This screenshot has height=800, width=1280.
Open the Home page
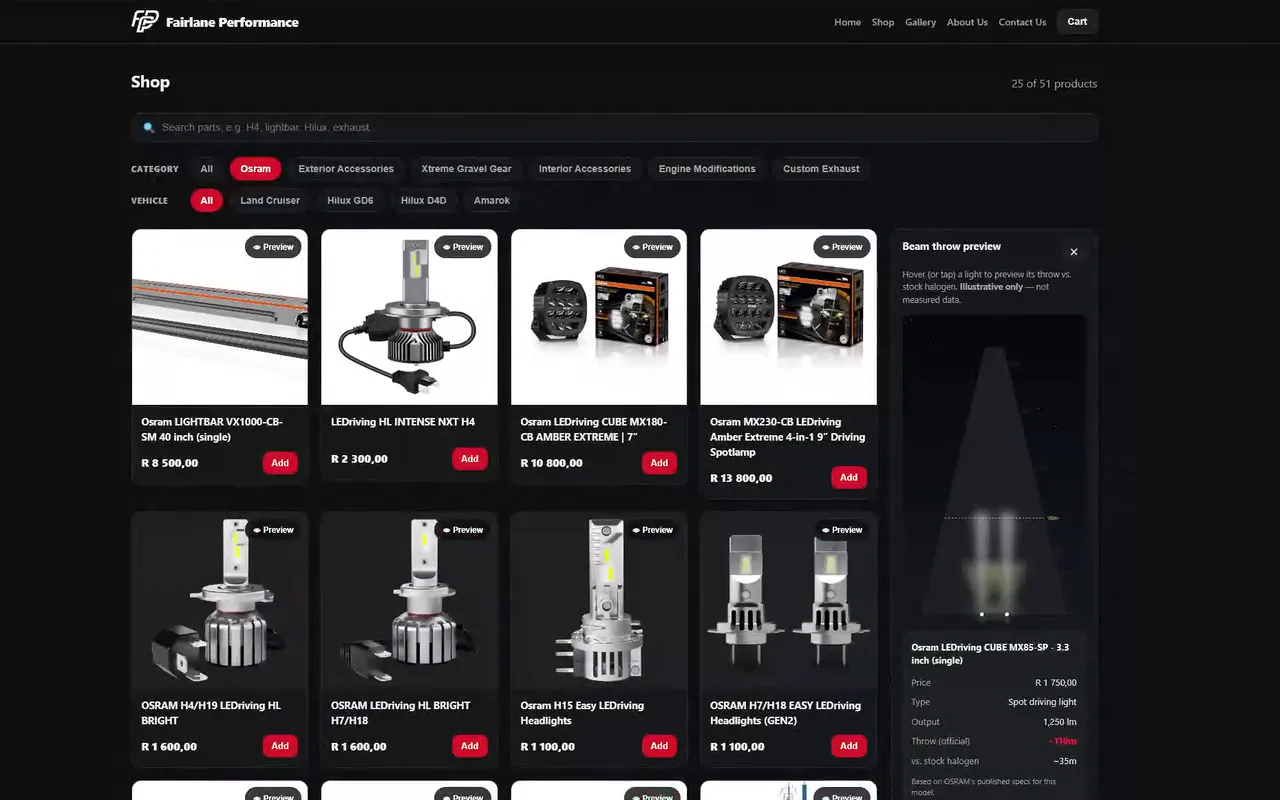tap(848, 22)
